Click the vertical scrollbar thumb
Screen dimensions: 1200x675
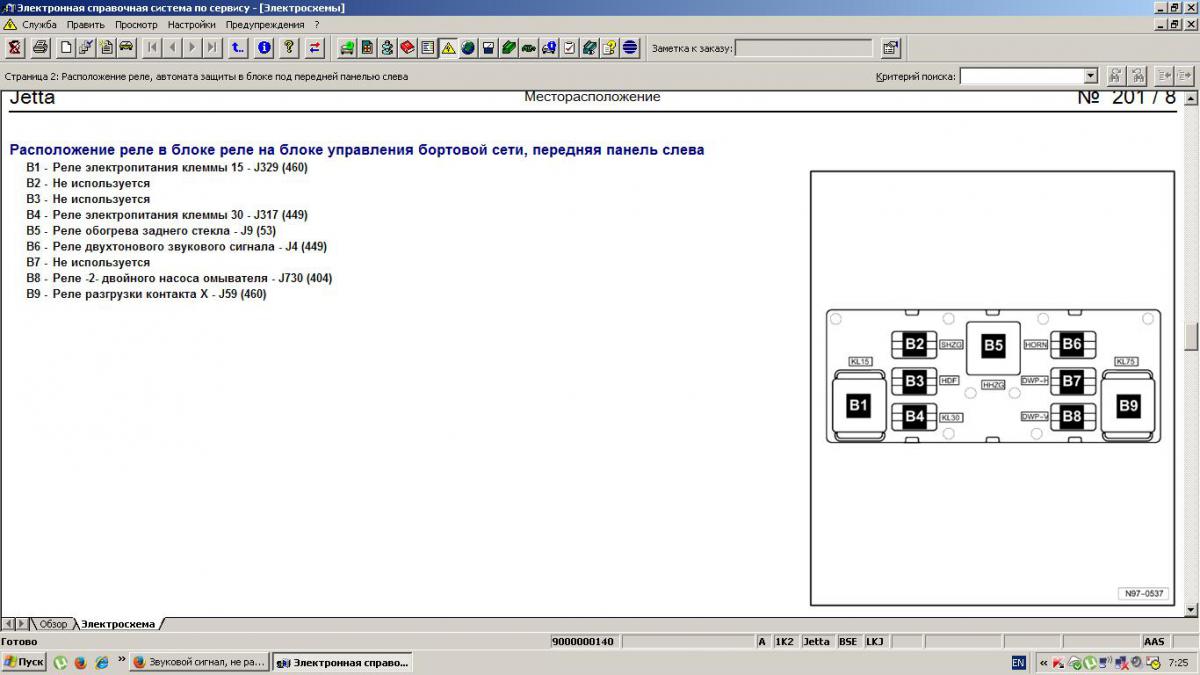pos(1190,336)
